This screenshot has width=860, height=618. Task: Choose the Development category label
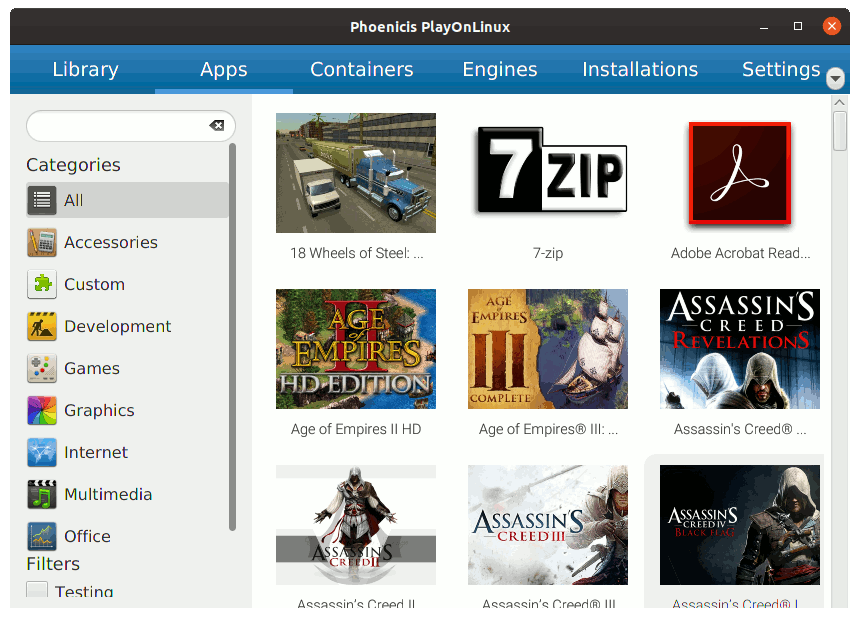(x=117, y=326)
